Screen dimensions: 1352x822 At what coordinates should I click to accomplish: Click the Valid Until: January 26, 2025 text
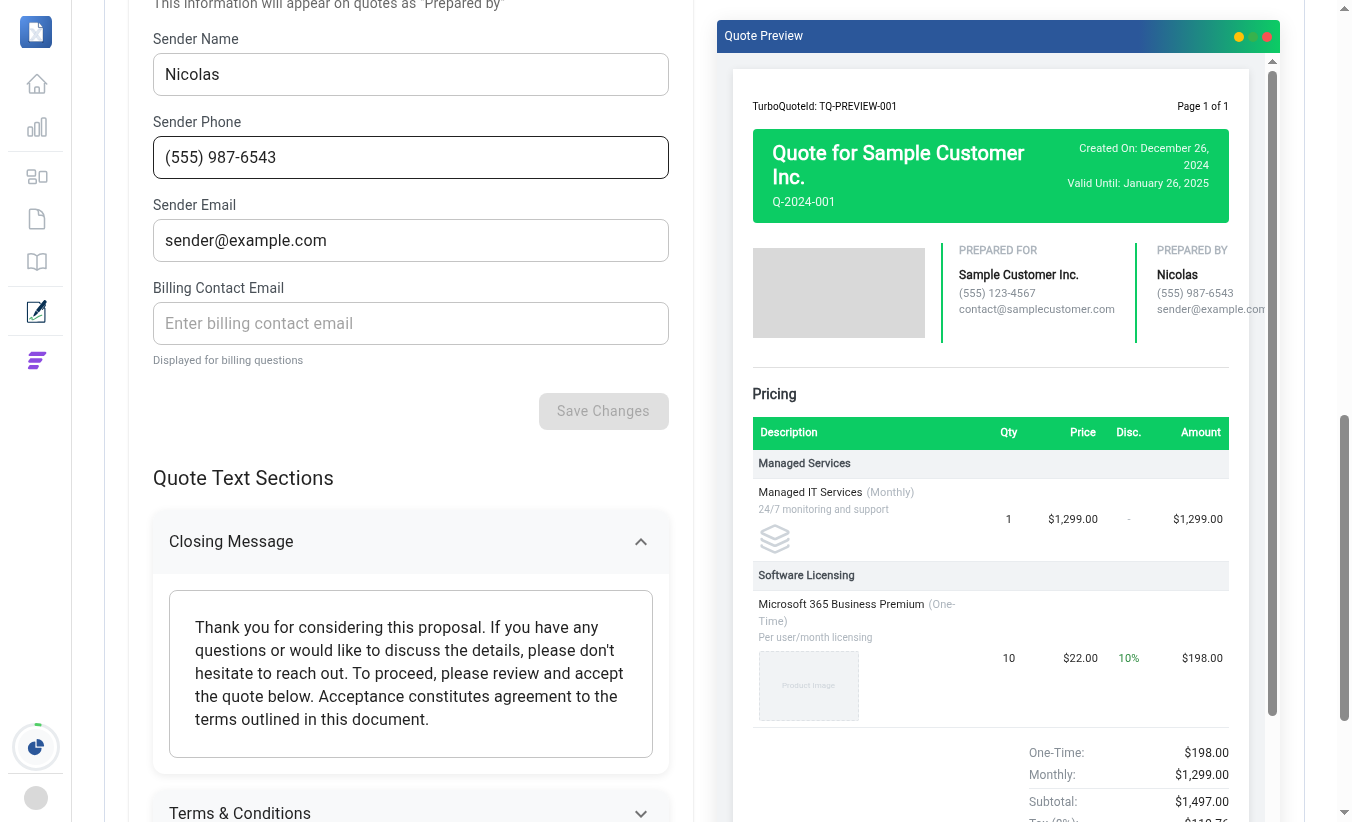1138,184
